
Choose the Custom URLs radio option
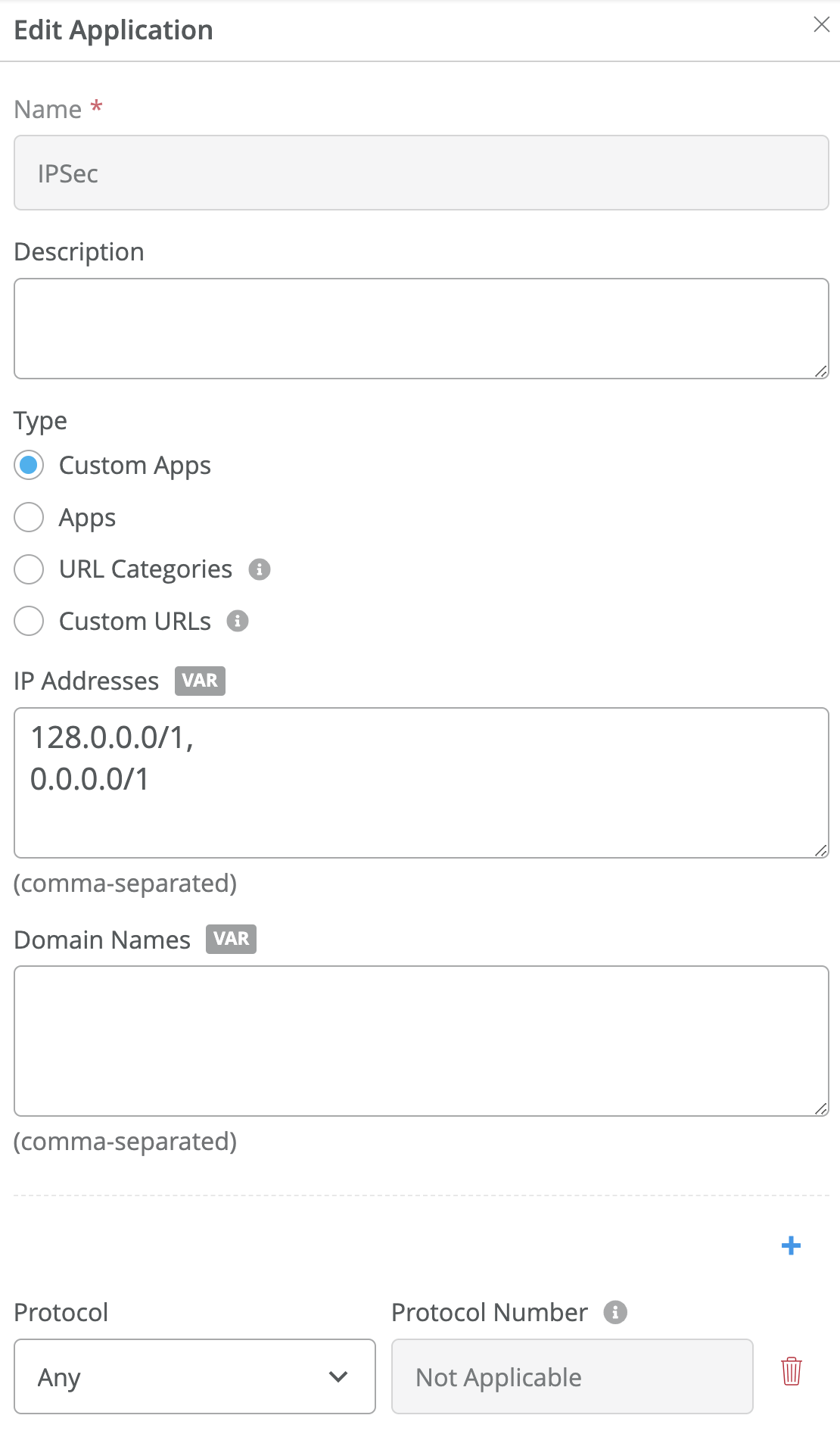29,622
